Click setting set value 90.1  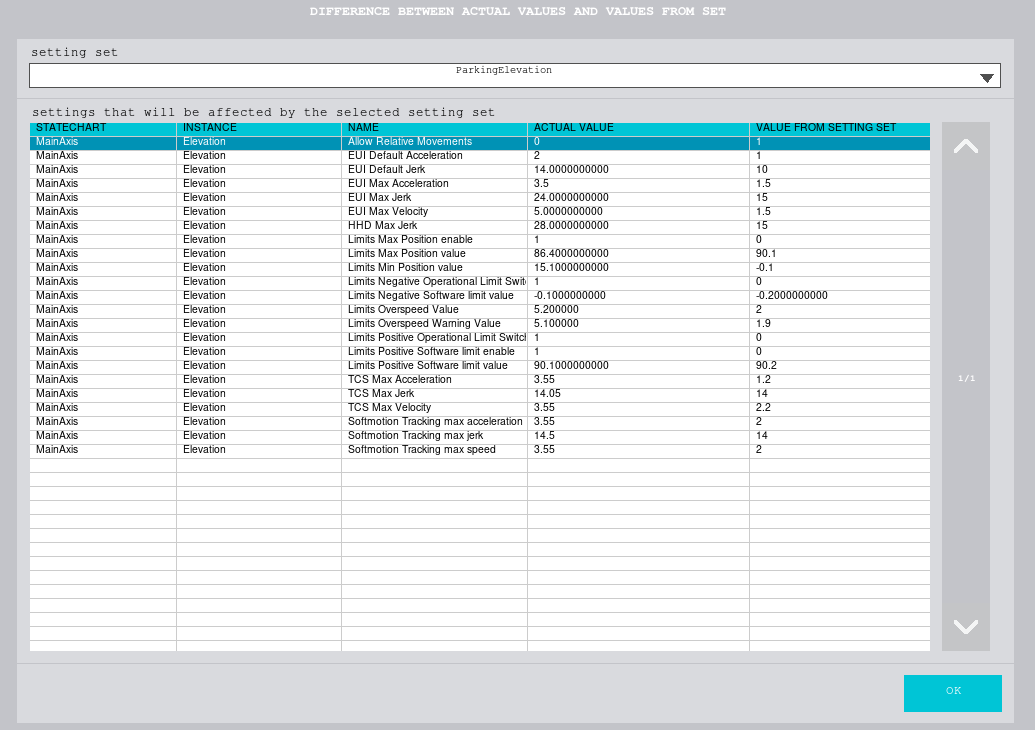tap(766, 253)
